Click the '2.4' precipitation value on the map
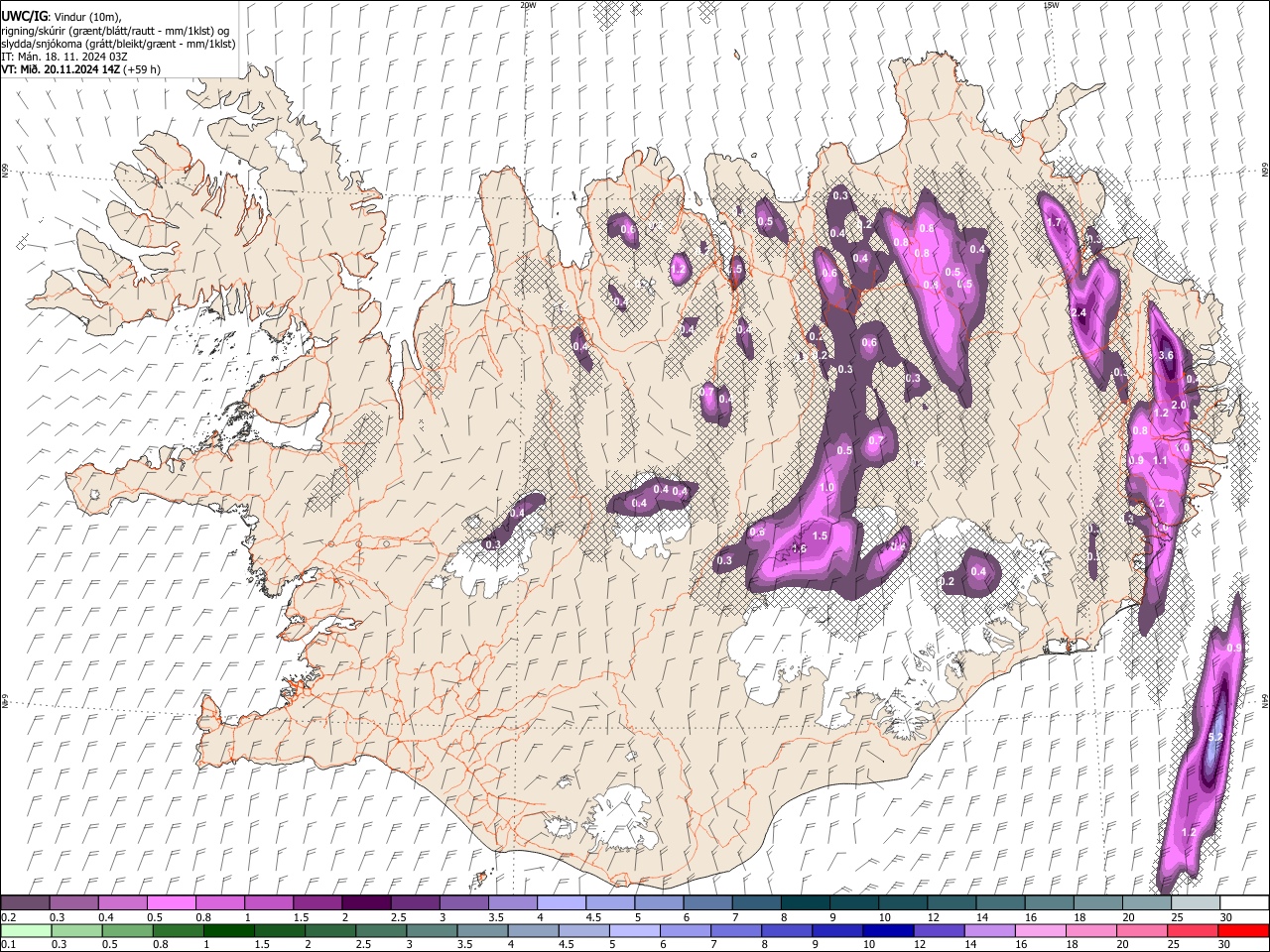The height and width of the screenshot is (952, 1270). click(x=1079, y=312)
